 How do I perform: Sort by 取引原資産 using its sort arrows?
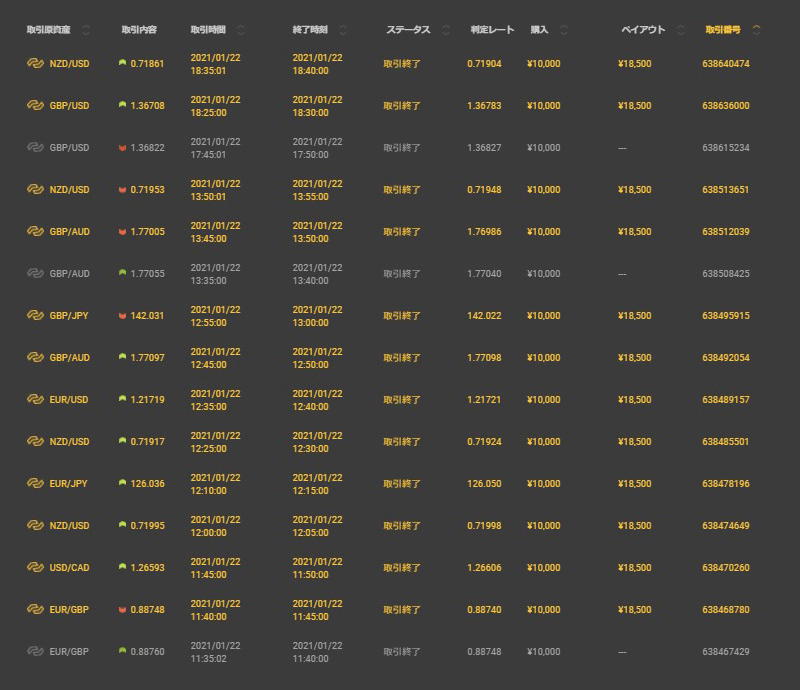coord(85,30)
